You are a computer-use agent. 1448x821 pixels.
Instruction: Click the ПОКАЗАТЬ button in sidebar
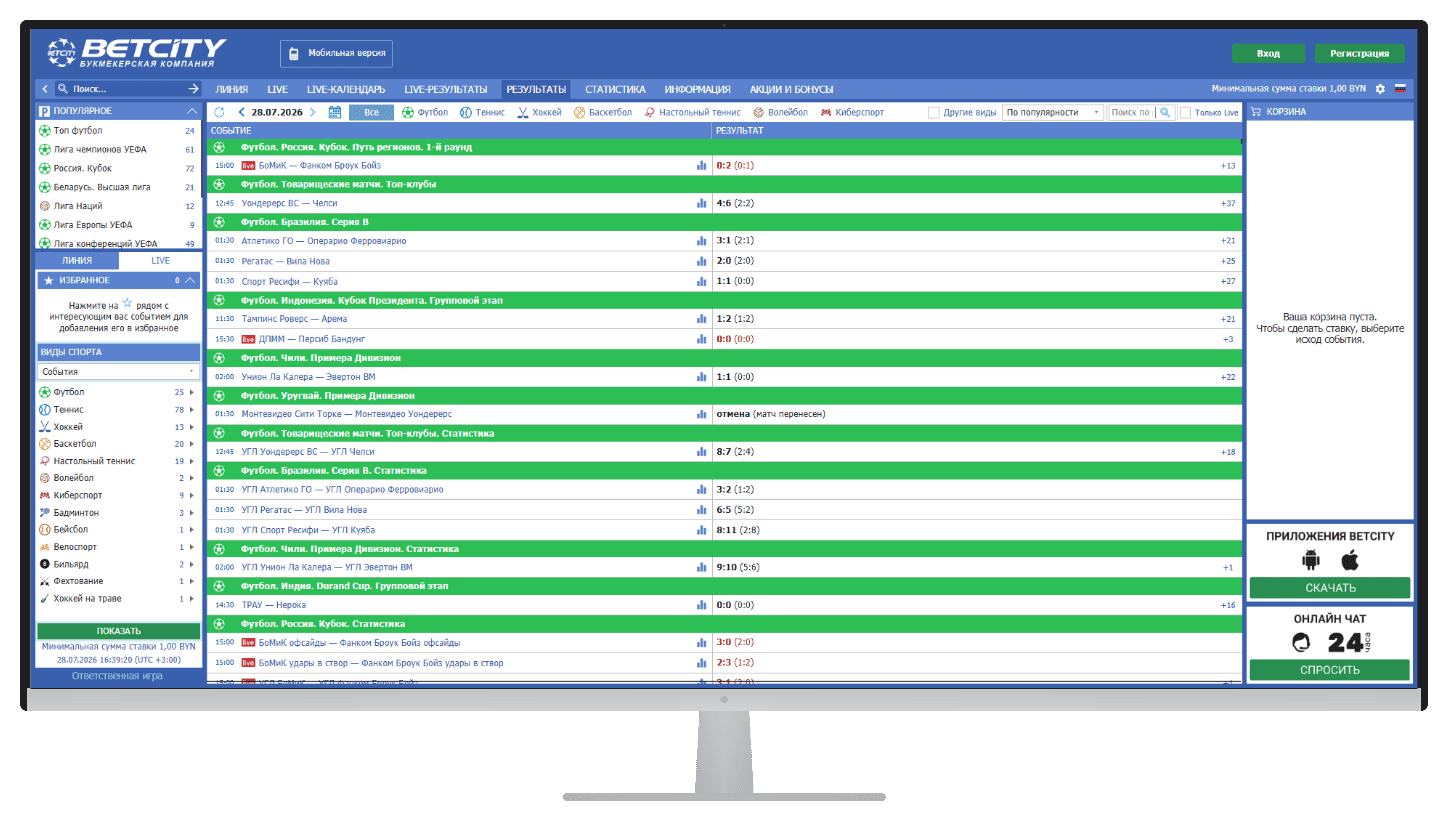pos(119,631)
